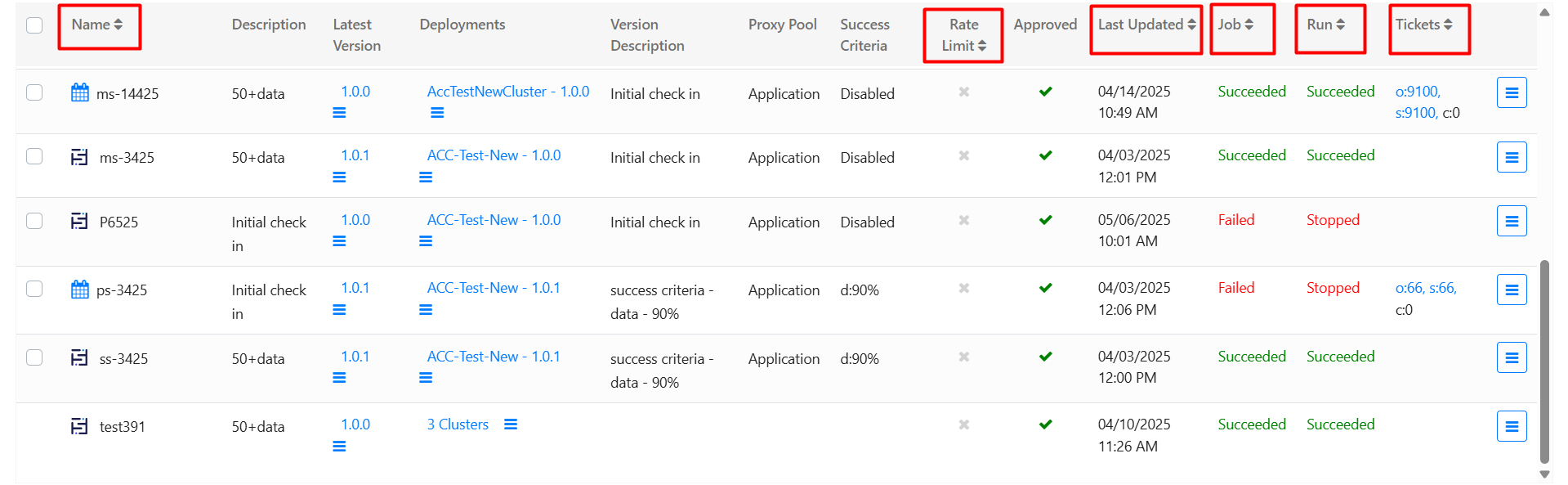Check the checkbox for ms-3425 row
The height and width of the screenshot is (485, 1568).
click(34, 156)
